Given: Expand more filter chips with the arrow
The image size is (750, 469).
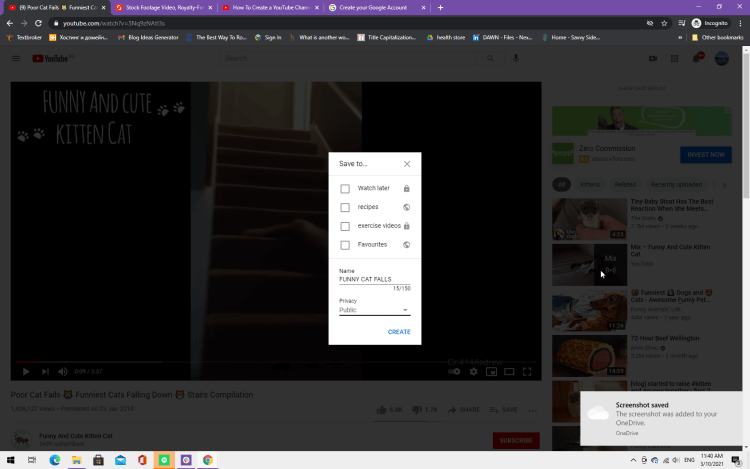Looking at the screenshot, I should (x=724, y=185).
